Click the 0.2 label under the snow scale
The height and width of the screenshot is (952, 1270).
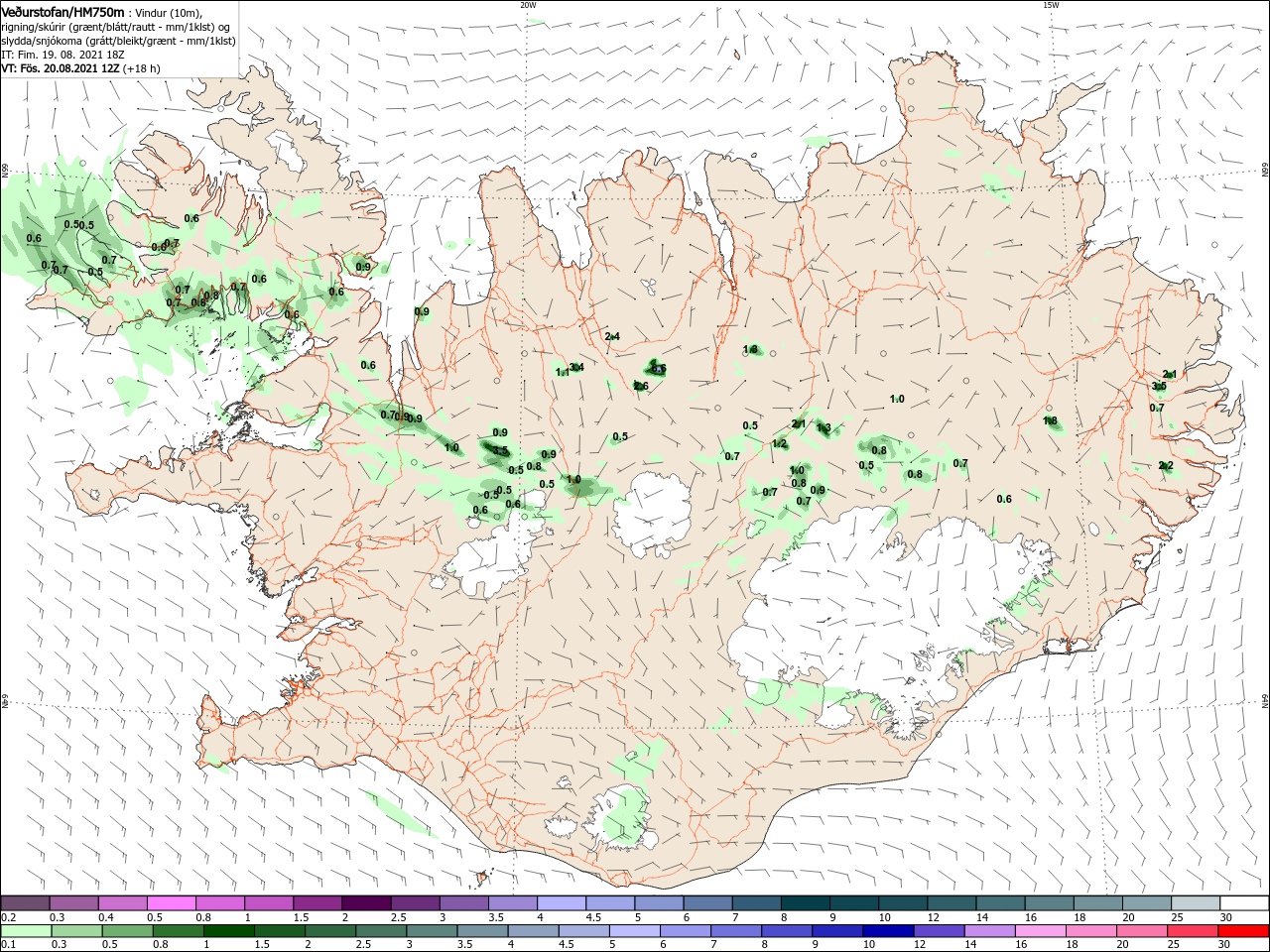click(8, 917)
